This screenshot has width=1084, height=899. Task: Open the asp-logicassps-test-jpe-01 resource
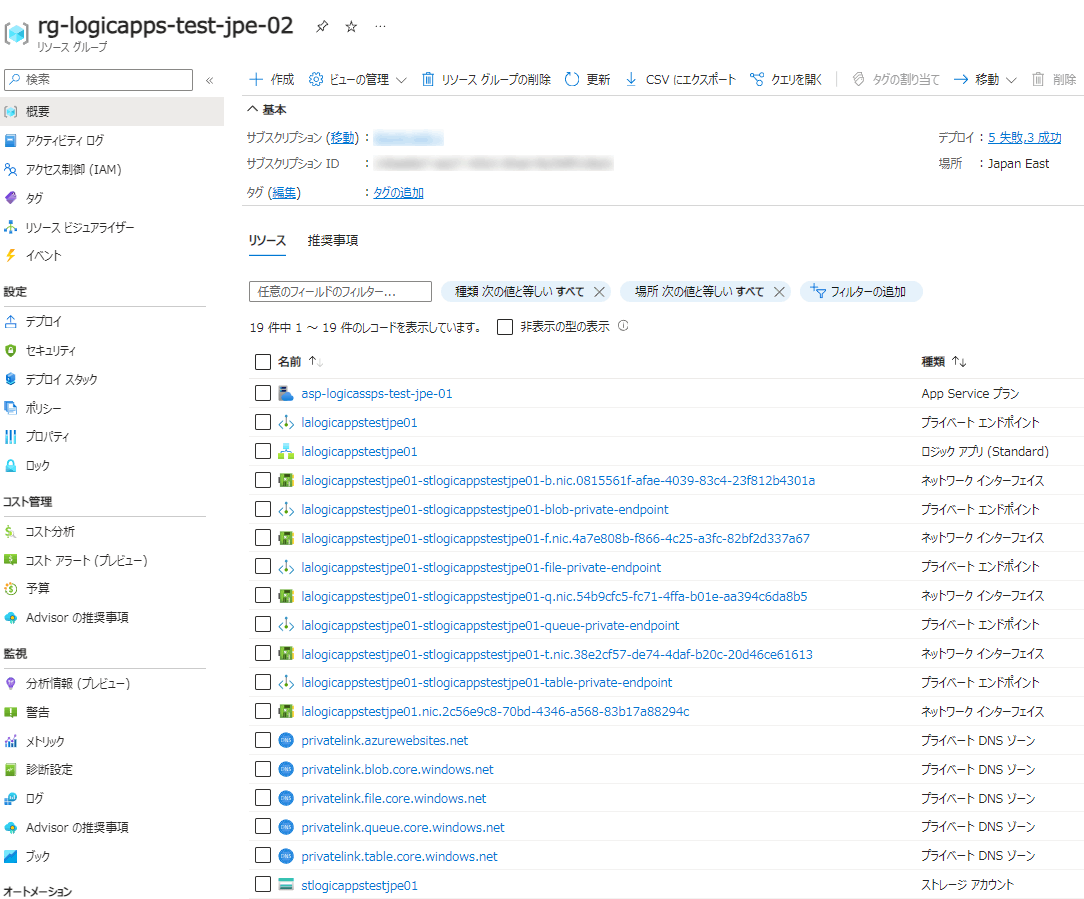coord(377,393)
